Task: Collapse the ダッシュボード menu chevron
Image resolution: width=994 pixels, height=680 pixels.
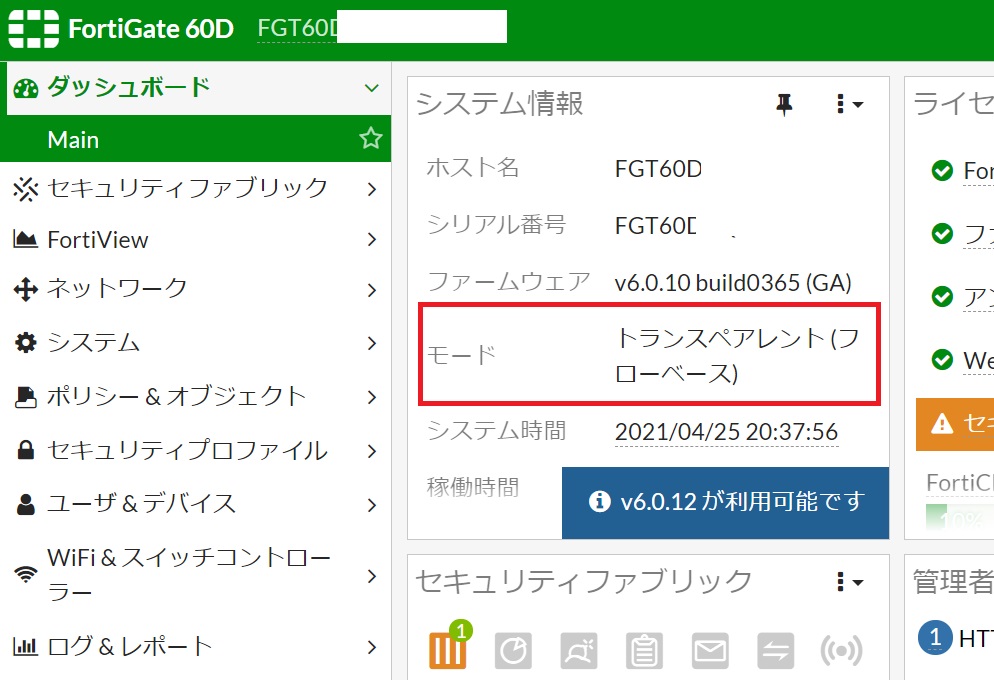Action: 371,87
